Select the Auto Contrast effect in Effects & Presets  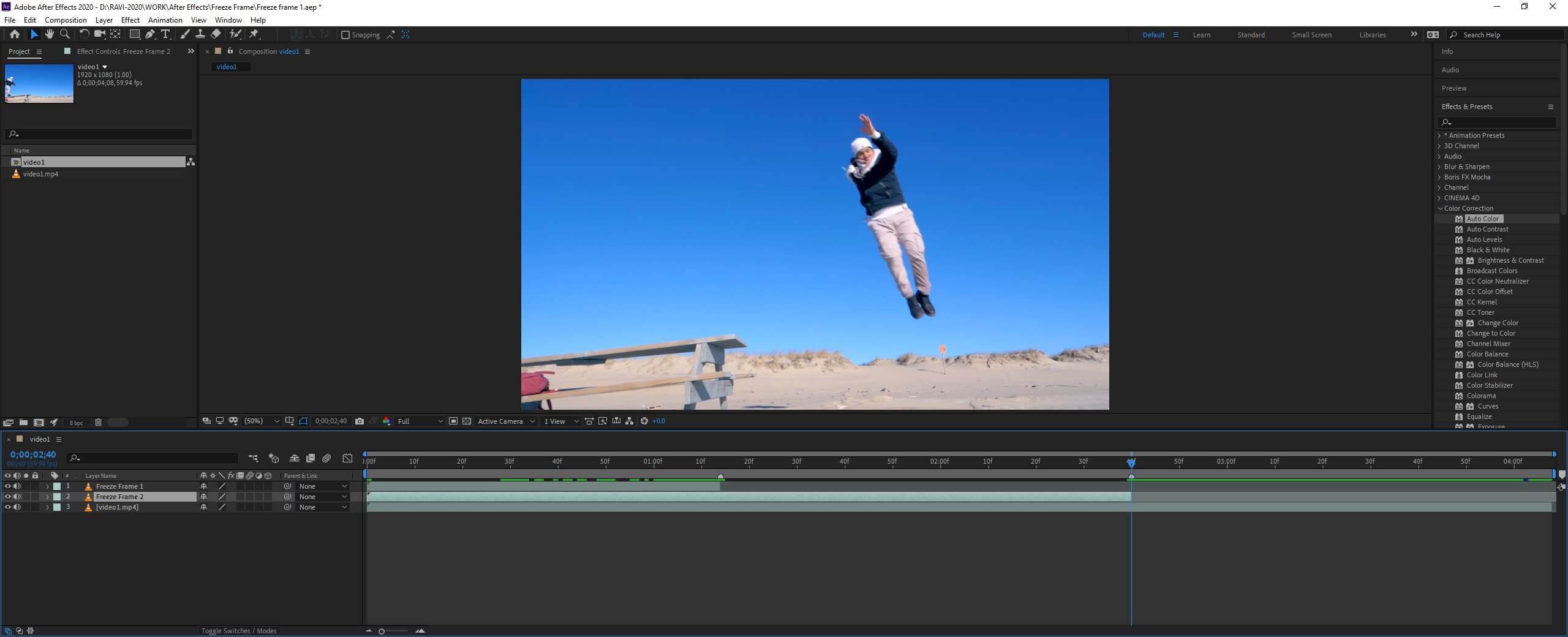(1488, 229)
